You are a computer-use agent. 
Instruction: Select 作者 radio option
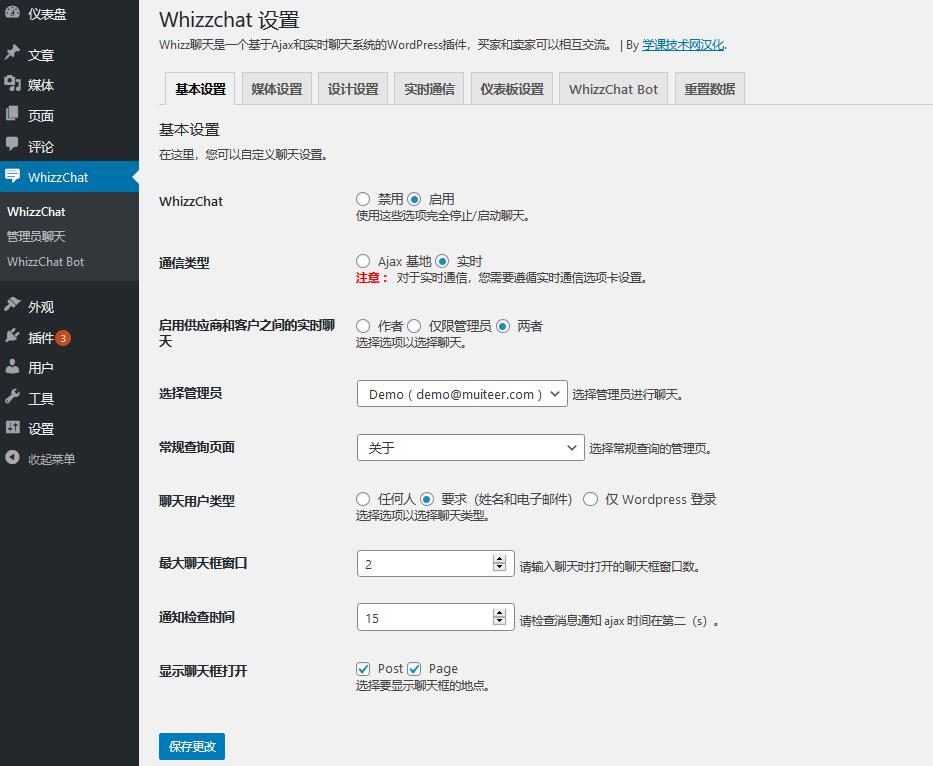363,326
